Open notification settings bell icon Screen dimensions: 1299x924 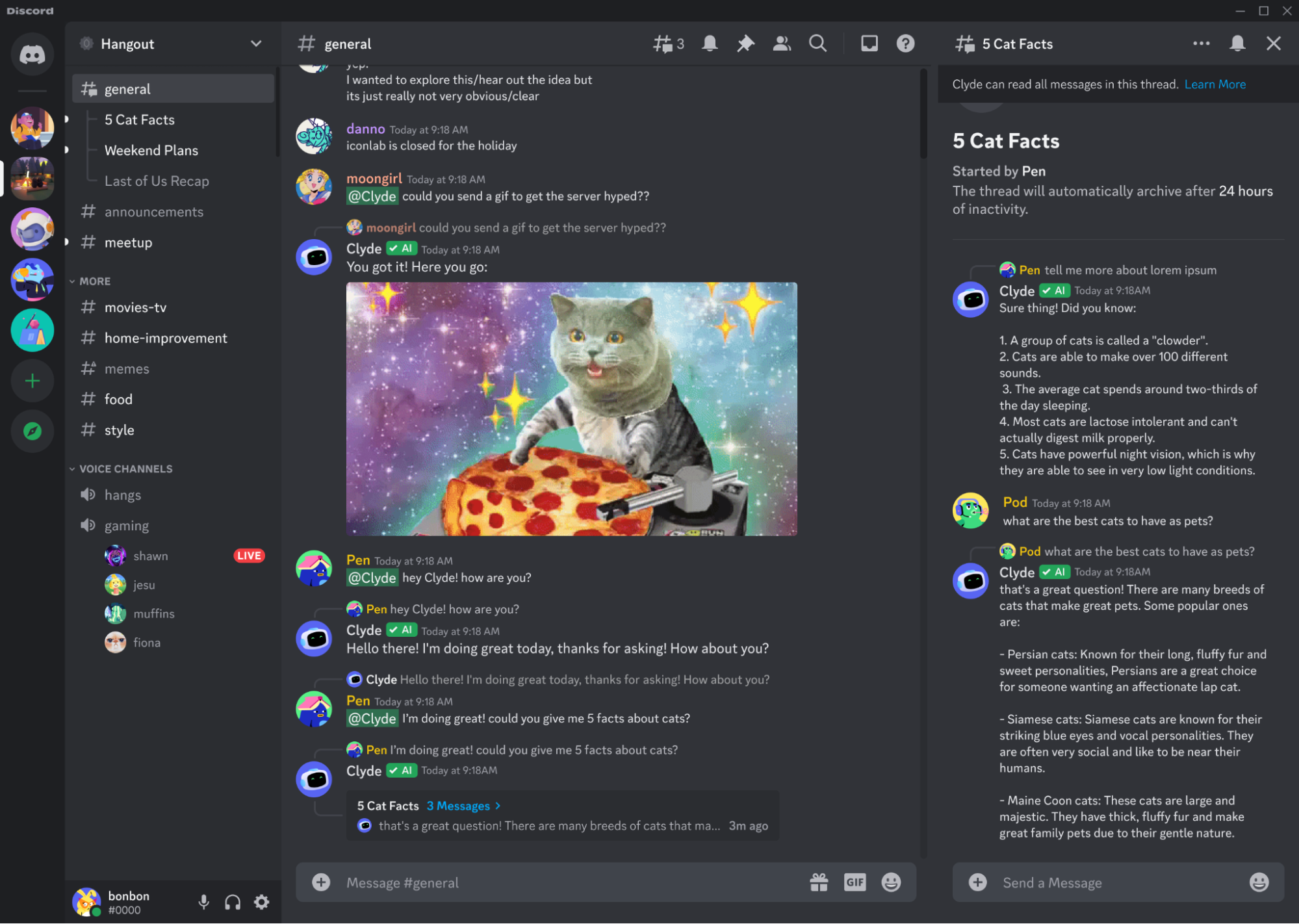click(x=710, y=44)
